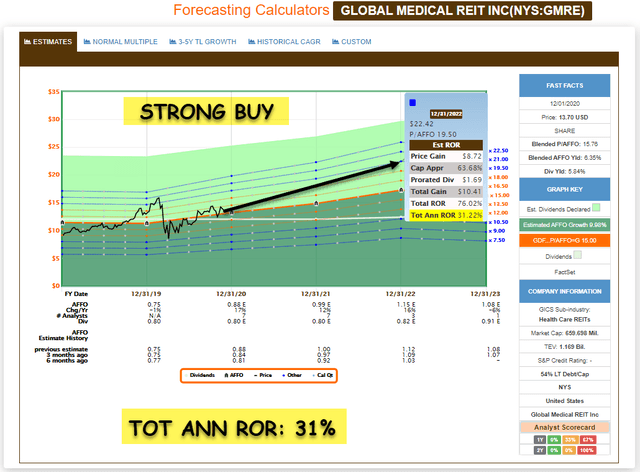Click the Blended P/AFFO: 15.76 fact
This screenshot has height=472, width=640.
564,144
